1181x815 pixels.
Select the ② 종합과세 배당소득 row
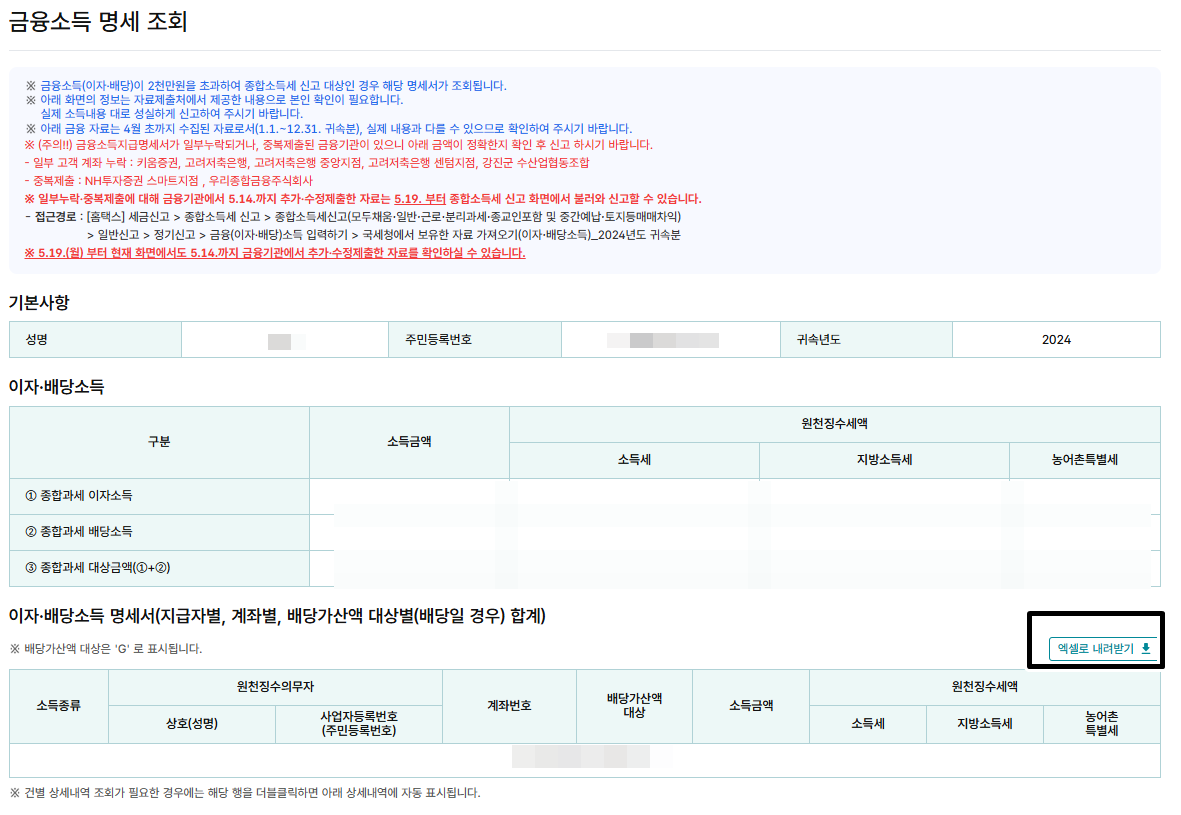[x=584, y=533]
